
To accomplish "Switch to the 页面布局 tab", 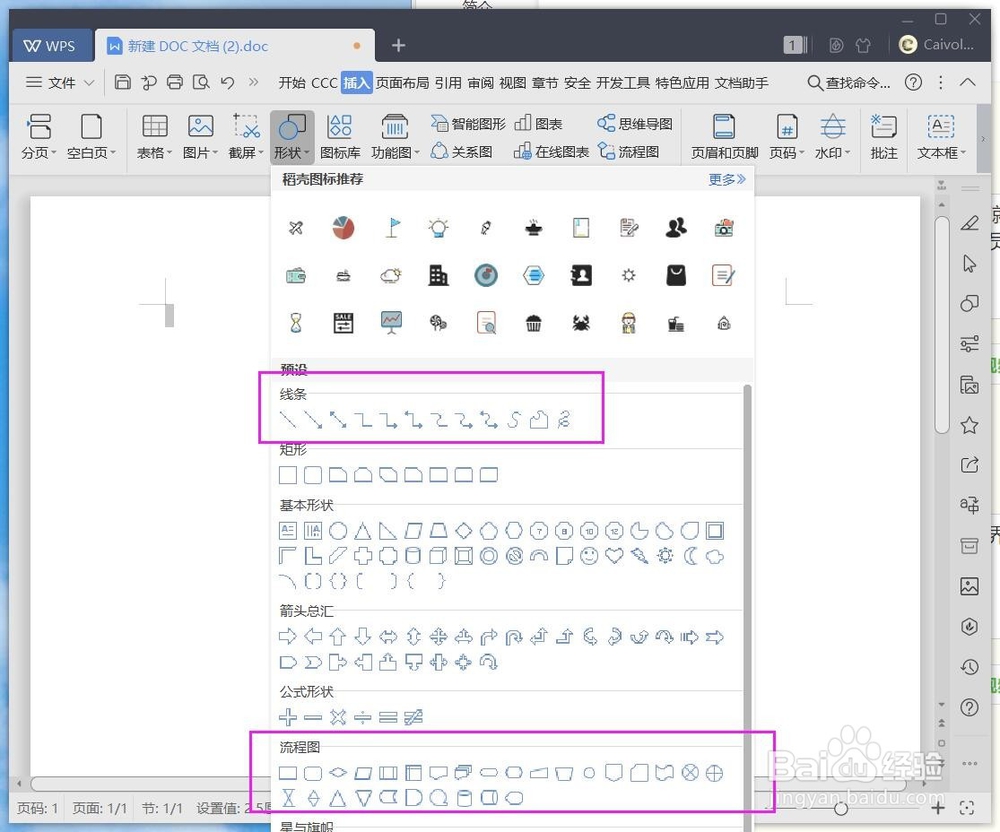I will tap(402, 83).
